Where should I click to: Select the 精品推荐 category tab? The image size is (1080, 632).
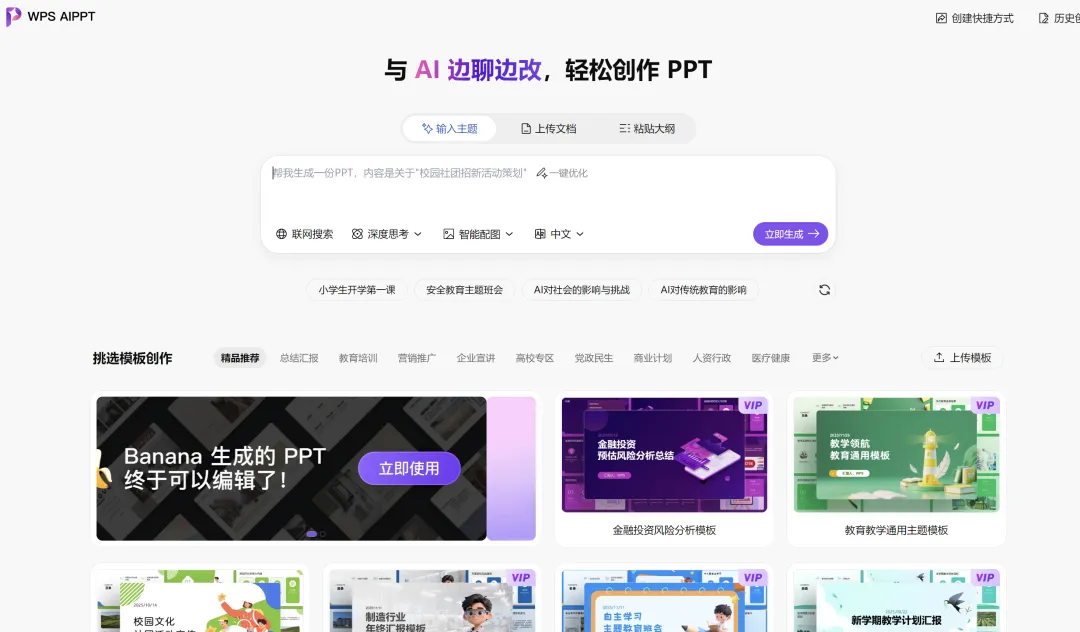tap(240, 358)
